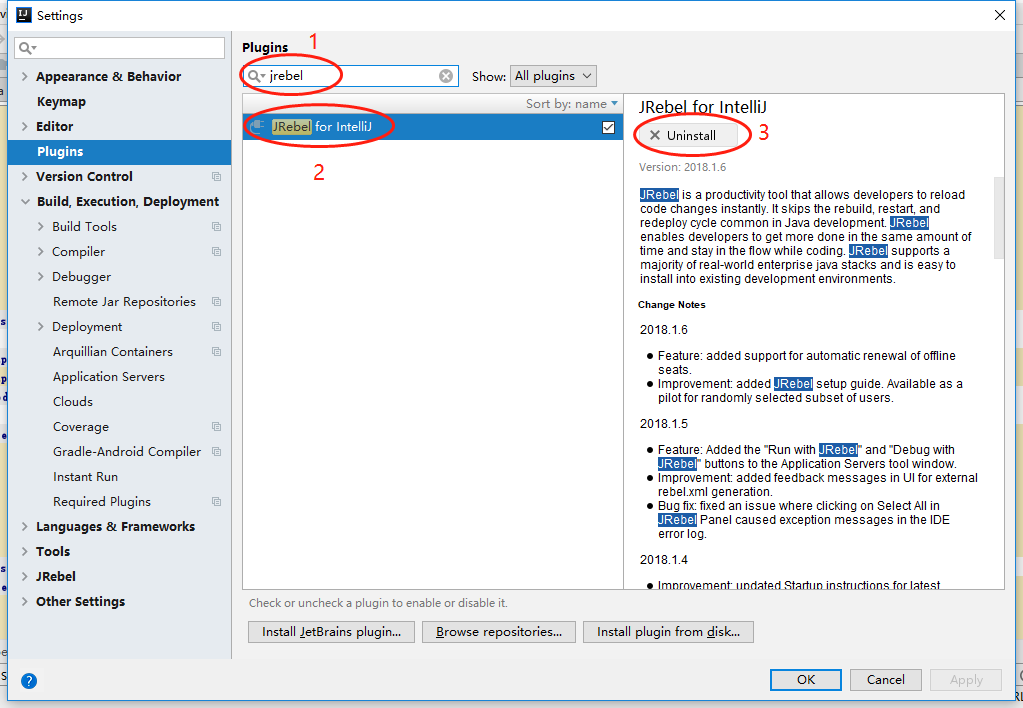Click project-level icon beside Arquillian Containers
The image size is (1023, 708).
(217, 352)
